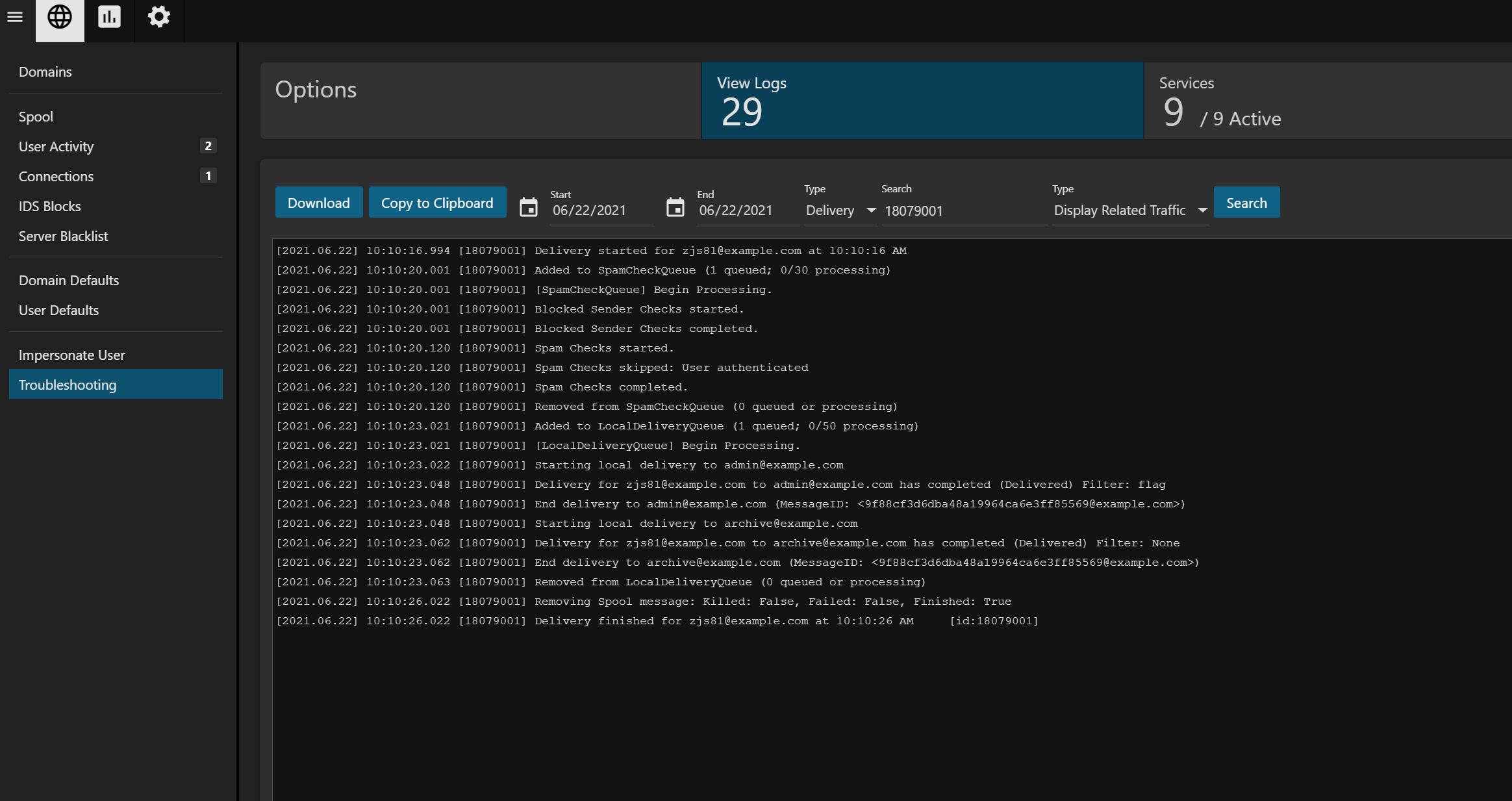Open the hamburger navigation menu

[15, 17]
